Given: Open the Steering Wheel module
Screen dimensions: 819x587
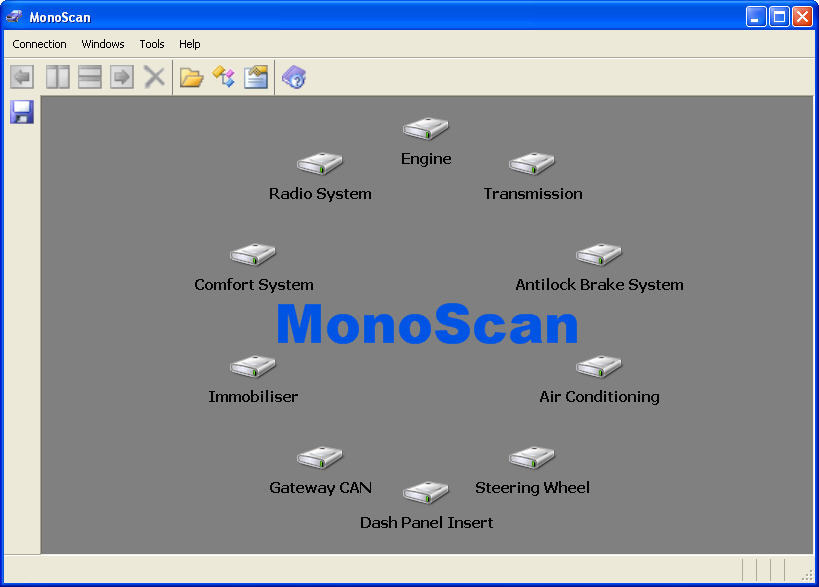Looking at the screenshot, I should click(x=532, y=458).
